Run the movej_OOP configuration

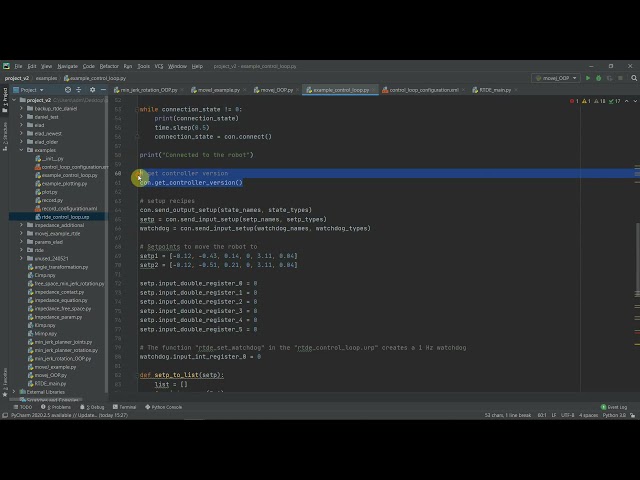pos(588,78)
